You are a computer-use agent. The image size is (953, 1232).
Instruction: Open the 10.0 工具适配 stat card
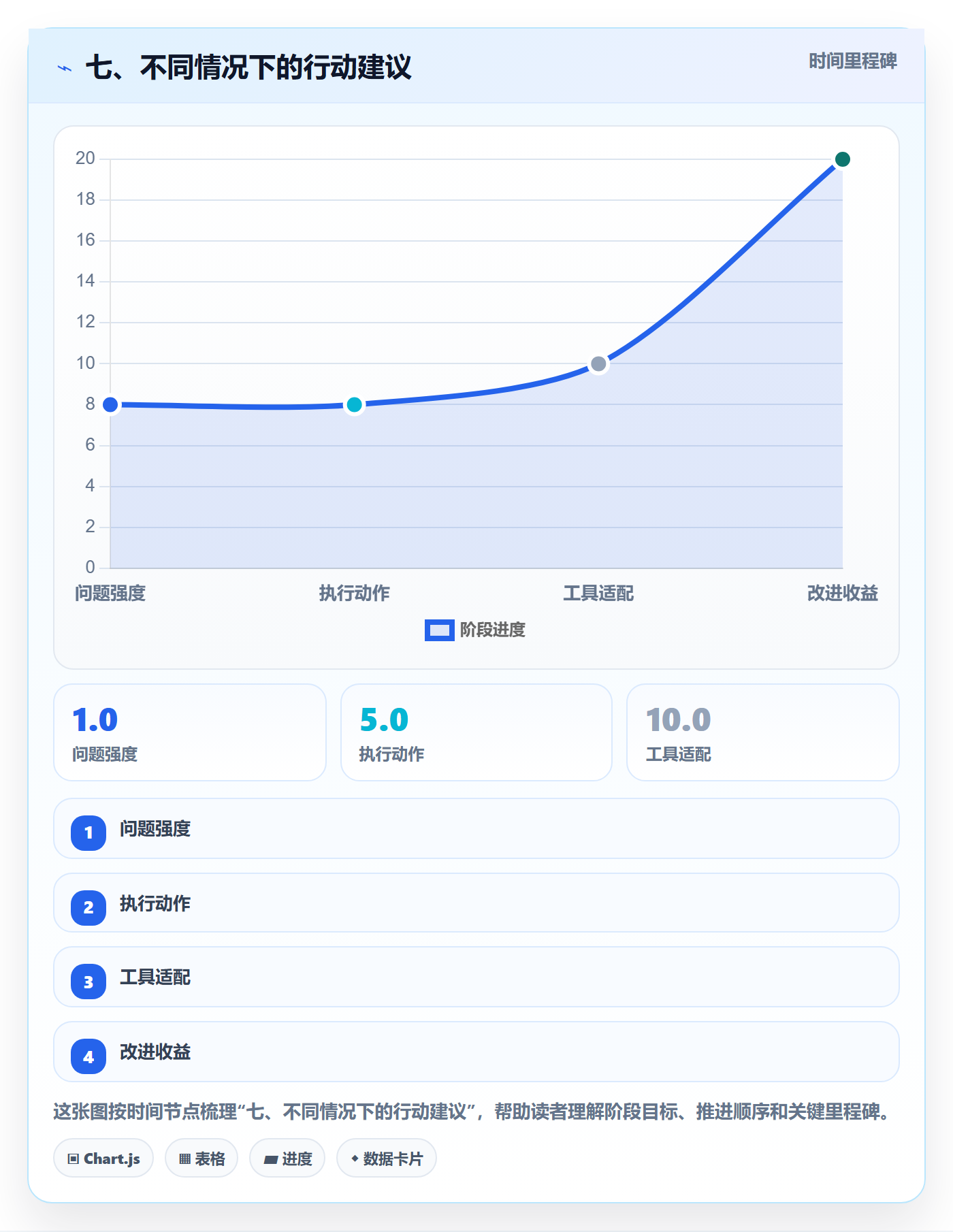(x=763, y=732)
